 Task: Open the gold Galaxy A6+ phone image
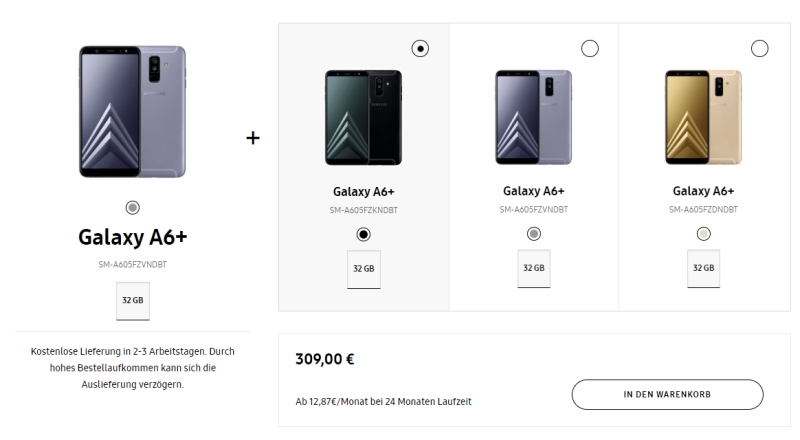pos(704,117)
